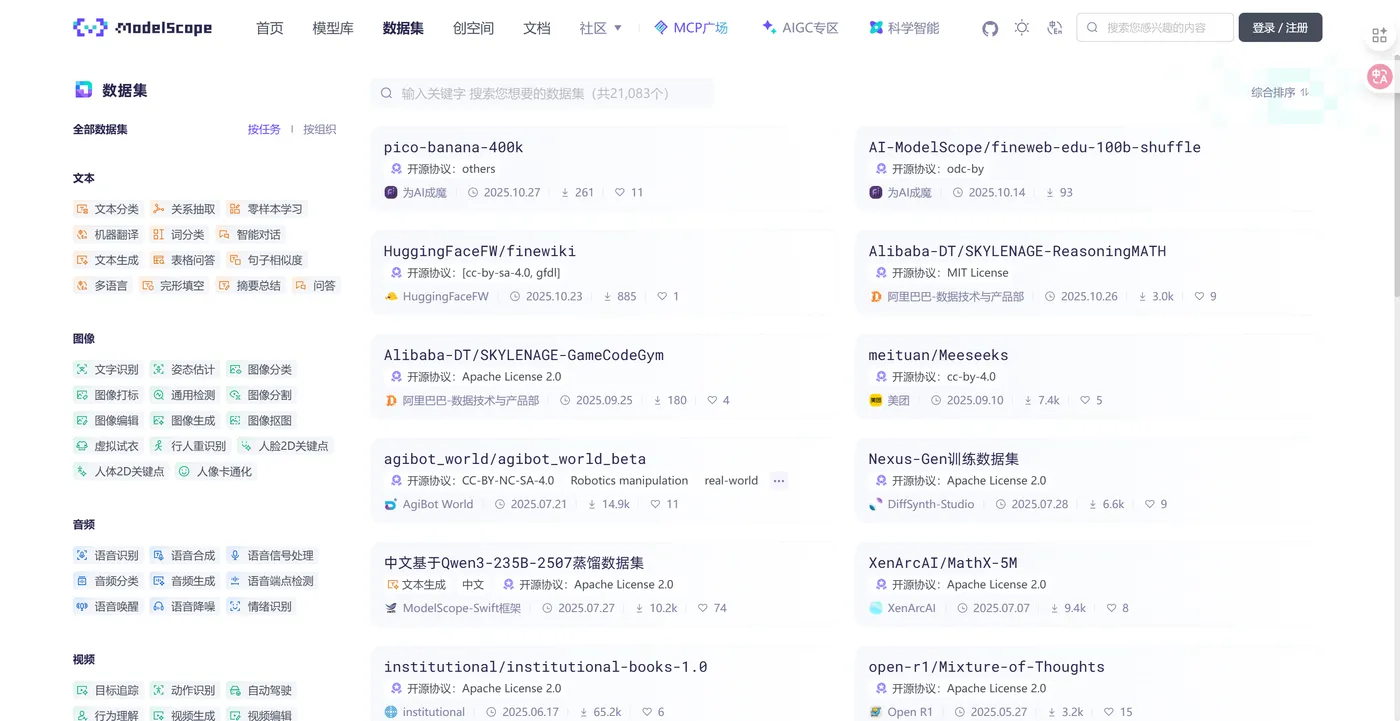Switch to the 模型库 tab
1400x721 pixels.
(x=332, y=28)
